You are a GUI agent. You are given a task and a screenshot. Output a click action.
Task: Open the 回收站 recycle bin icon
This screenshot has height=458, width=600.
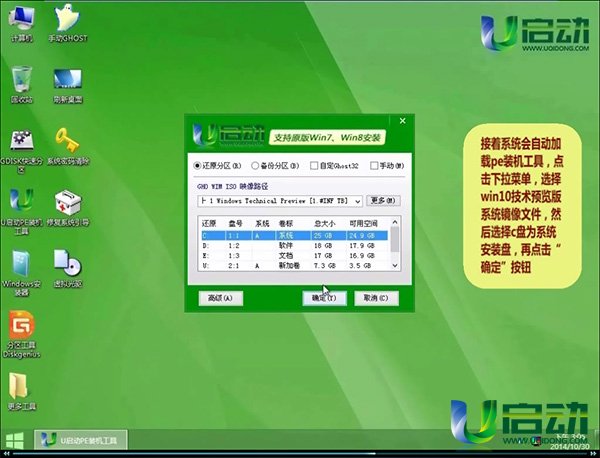pos(21,85)
